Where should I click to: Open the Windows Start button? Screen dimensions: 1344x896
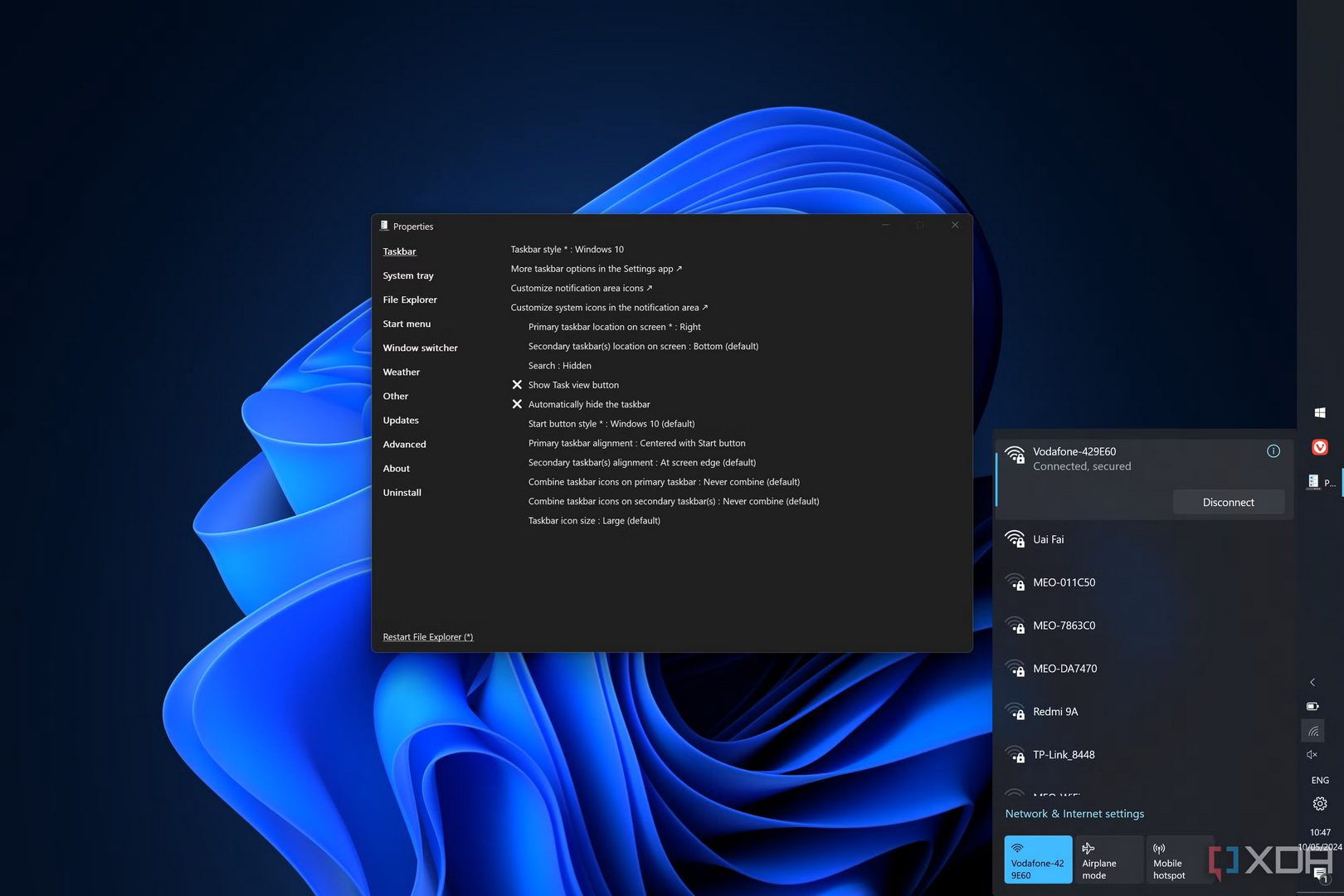(x=1320, y=412)
